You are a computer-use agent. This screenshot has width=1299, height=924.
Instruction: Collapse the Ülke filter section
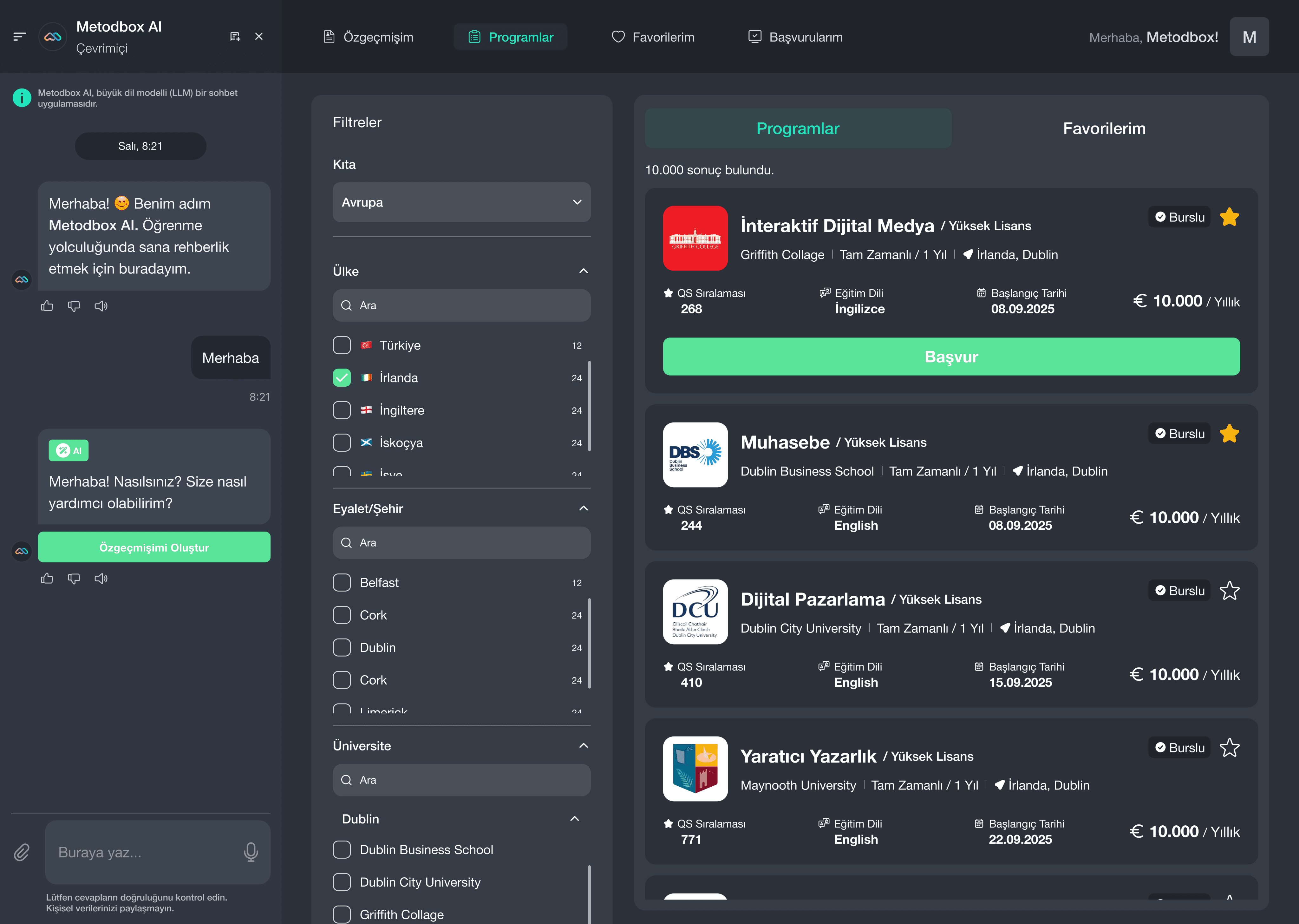click(583, 271)
